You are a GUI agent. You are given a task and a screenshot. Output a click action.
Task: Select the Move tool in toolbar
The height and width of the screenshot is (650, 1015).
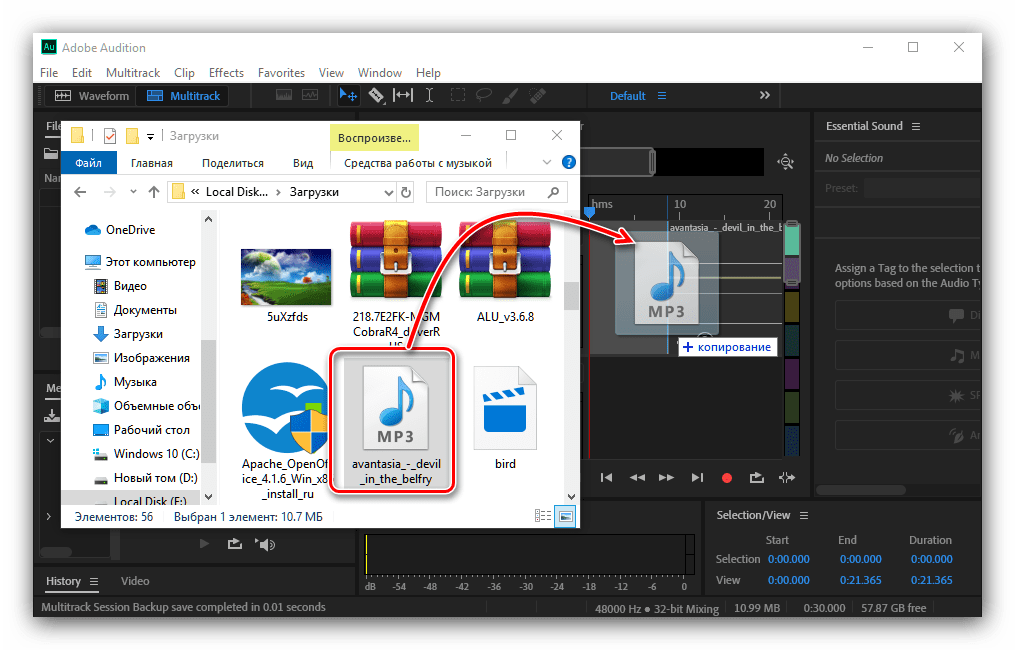coord(349,96)
